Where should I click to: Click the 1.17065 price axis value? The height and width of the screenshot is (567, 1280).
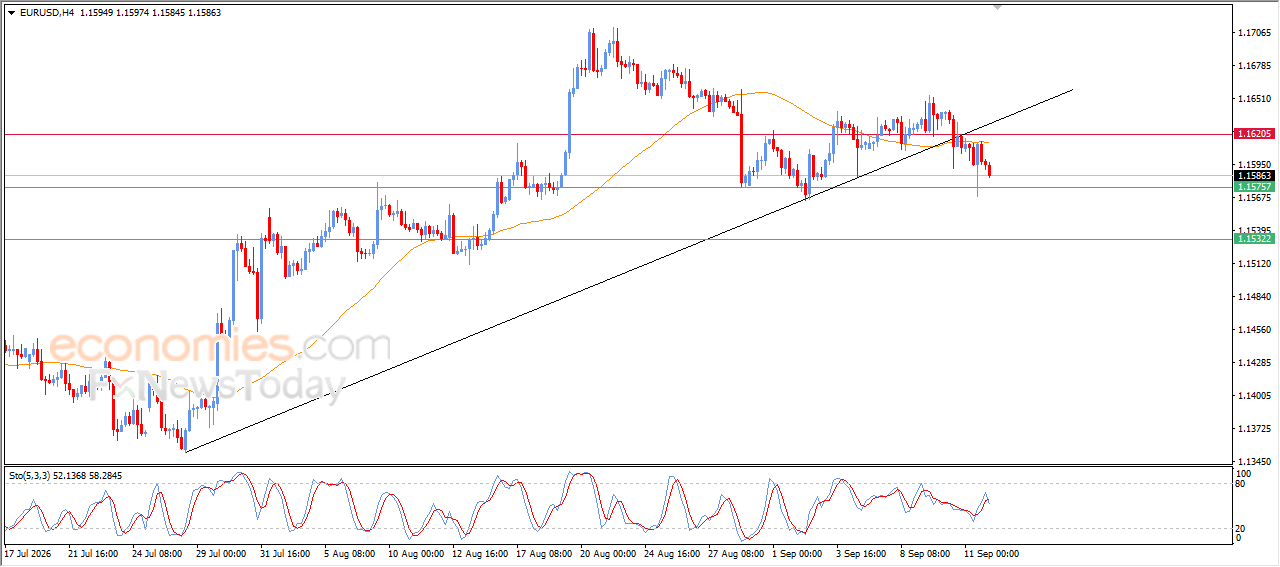point(1255,33)
